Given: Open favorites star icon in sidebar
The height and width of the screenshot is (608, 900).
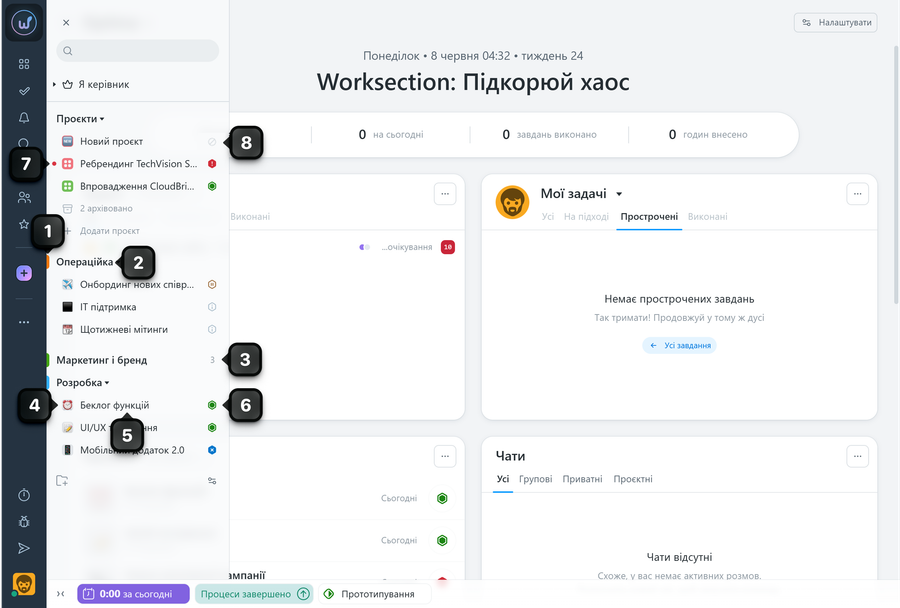Looking at the screenshot, I should pyautogui.click(x=24, y=224).
